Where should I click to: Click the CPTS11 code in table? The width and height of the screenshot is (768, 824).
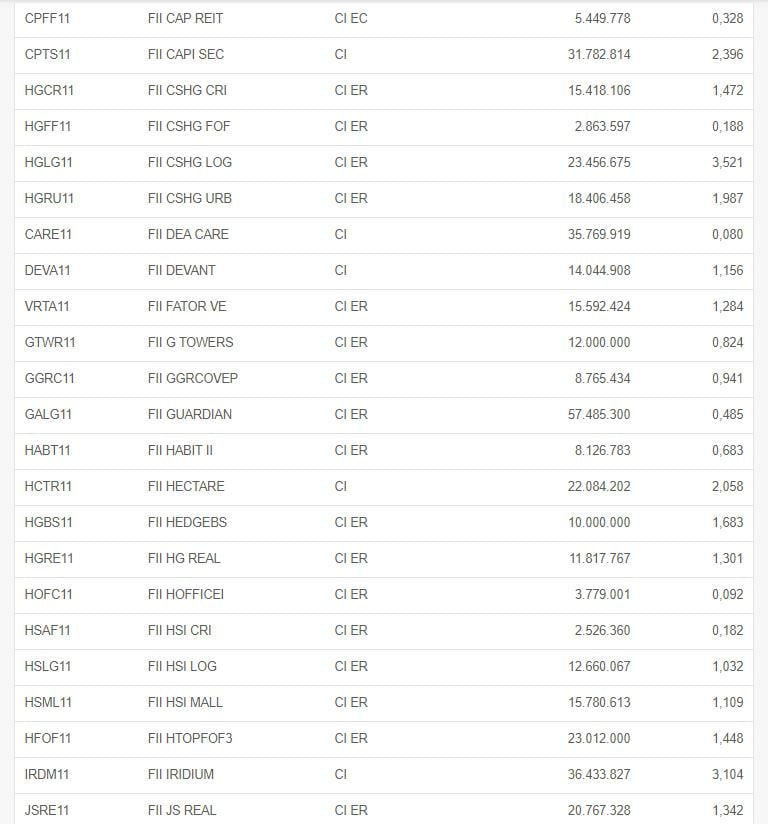pos(47,55)
